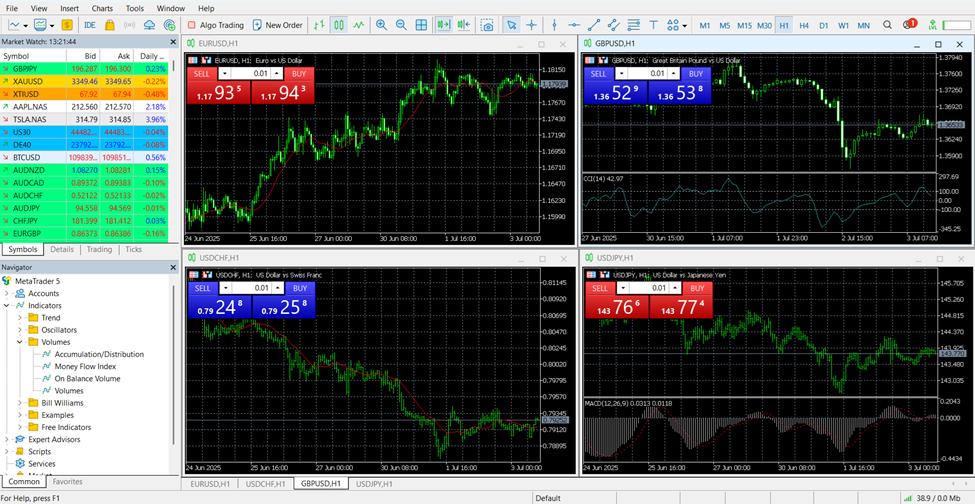Open the search magnifier in toolbar
Image resolution: width=975 pixels, height=504 pixels.
tap(887, 25)
